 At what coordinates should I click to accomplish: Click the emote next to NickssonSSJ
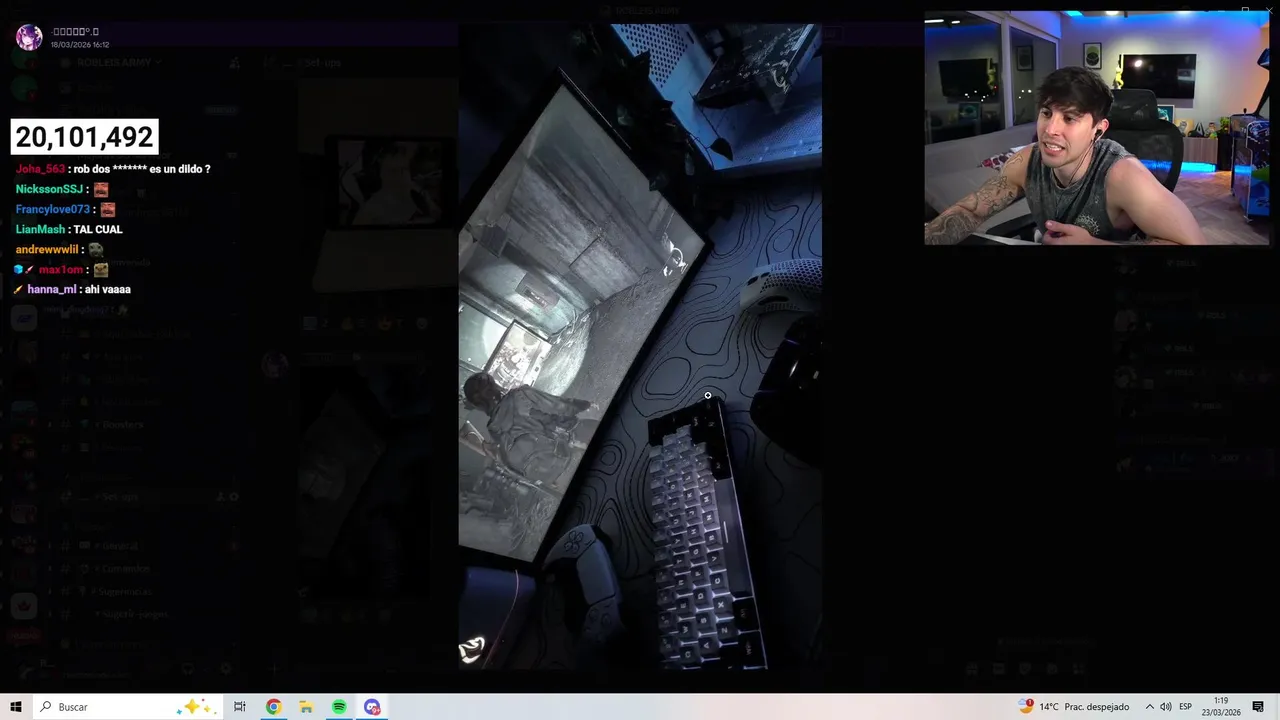(x=101, y=189)
